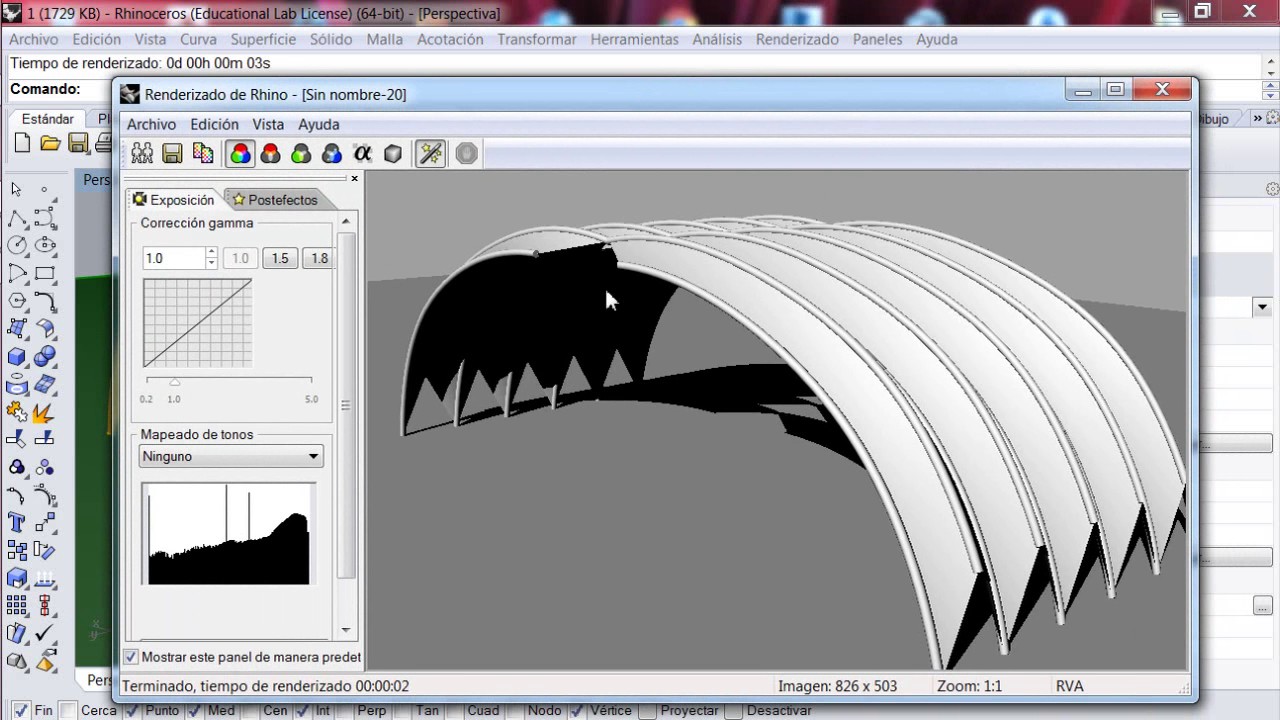
Task: Select the Fillet curves tool
Action: (44, 301)
